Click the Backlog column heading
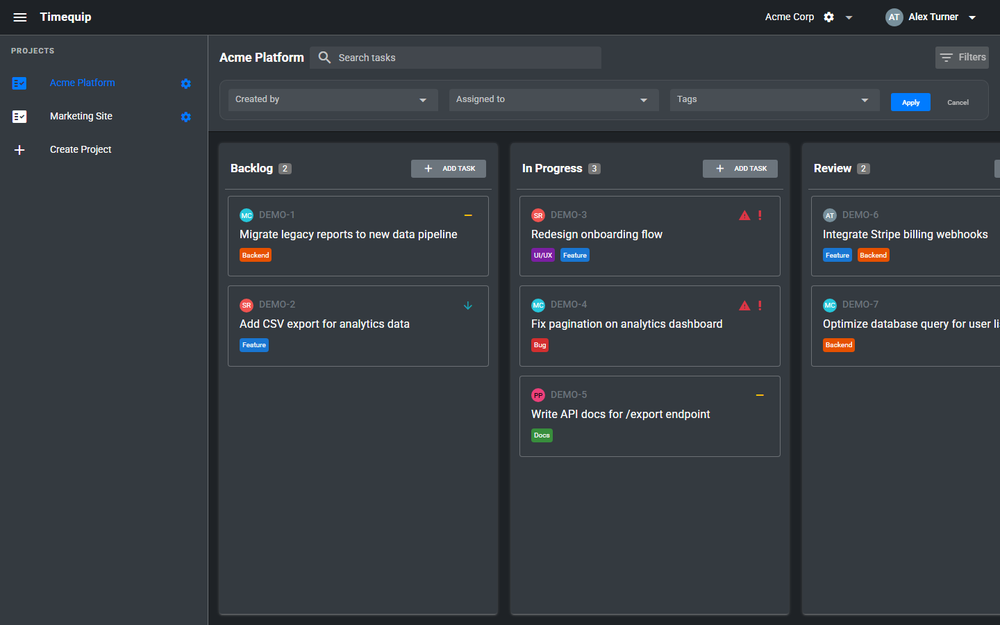Image resolution: width=1000 pixels, height=625 pixels. [251, 168]
